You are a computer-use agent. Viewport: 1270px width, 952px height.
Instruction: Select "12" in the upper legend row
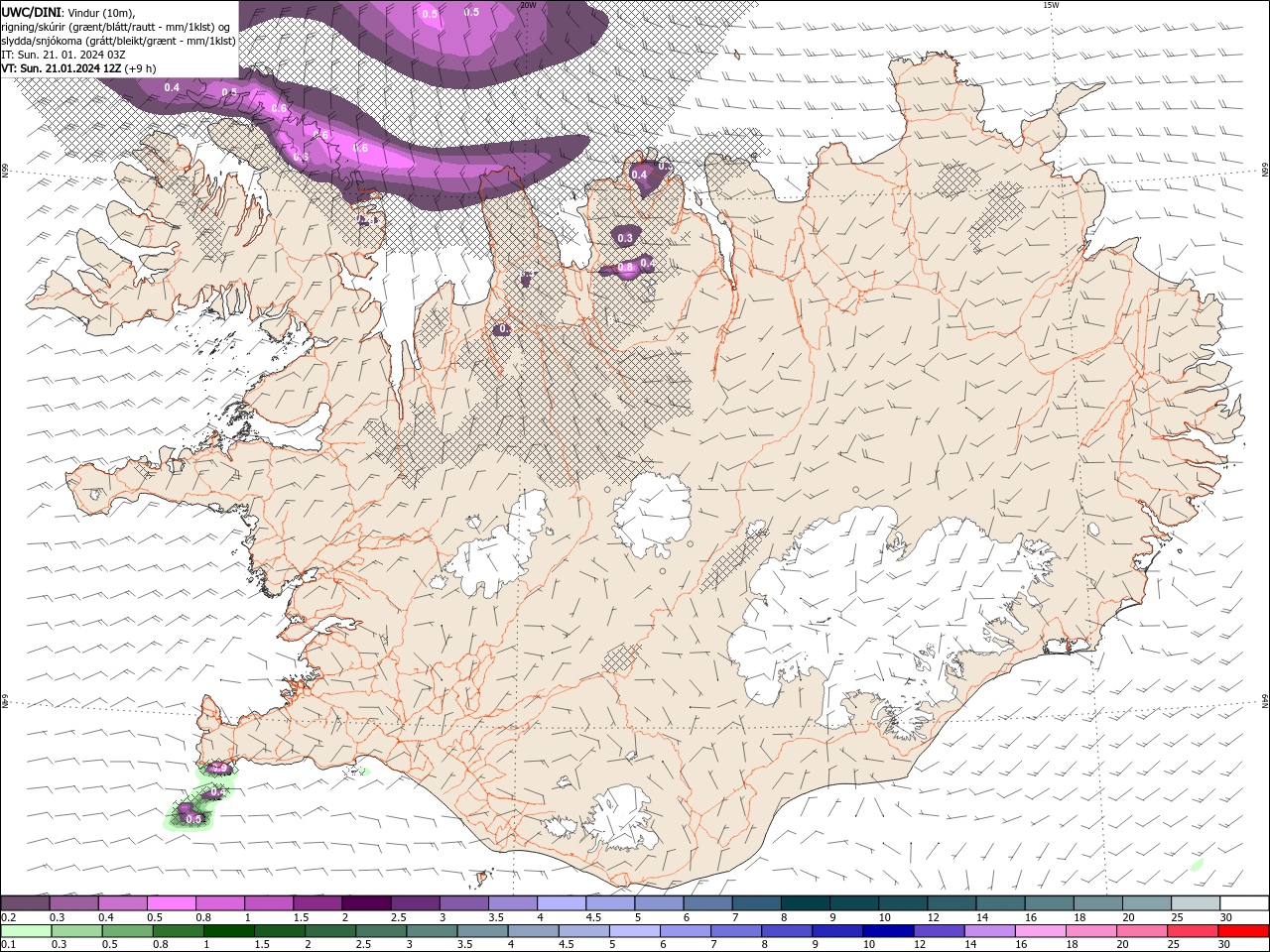[x=933, y=917]
